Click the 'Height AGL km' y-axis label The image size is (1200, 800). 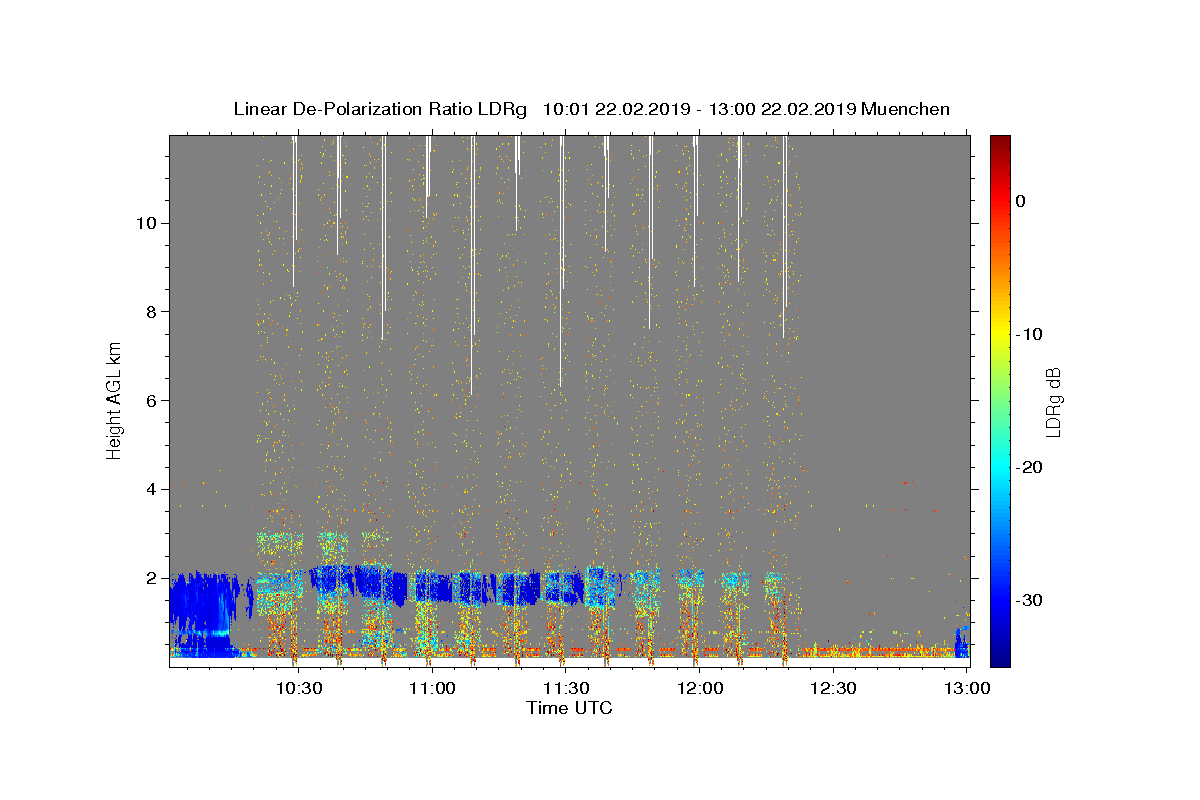115,400
